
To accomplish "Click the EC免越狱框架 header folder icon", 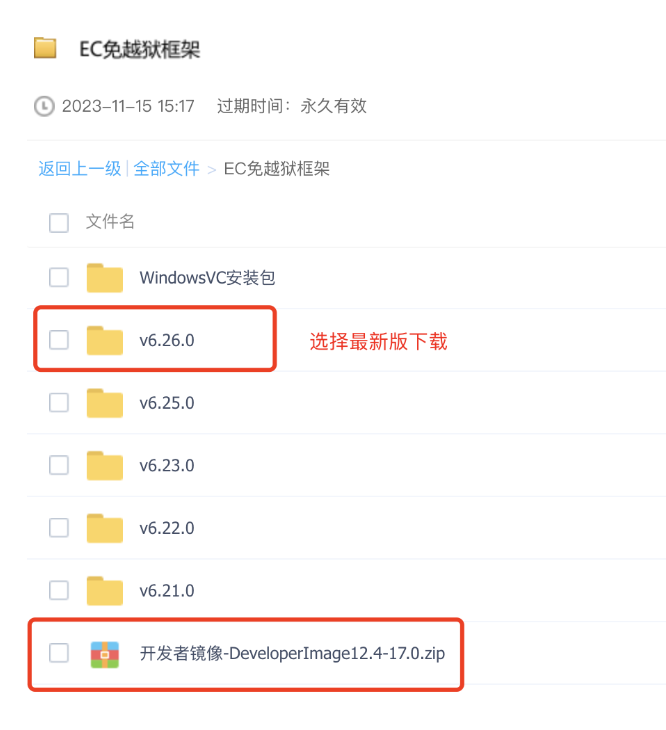I will coord(45,48).
